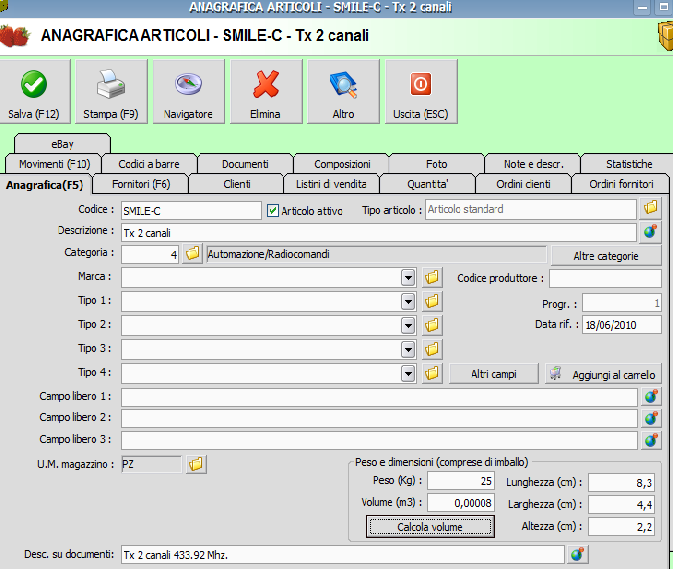Image resolution: width=673 pixels, height=569 pixels.
Task: Open the Composizioni tab
Action: click(342, 164)
